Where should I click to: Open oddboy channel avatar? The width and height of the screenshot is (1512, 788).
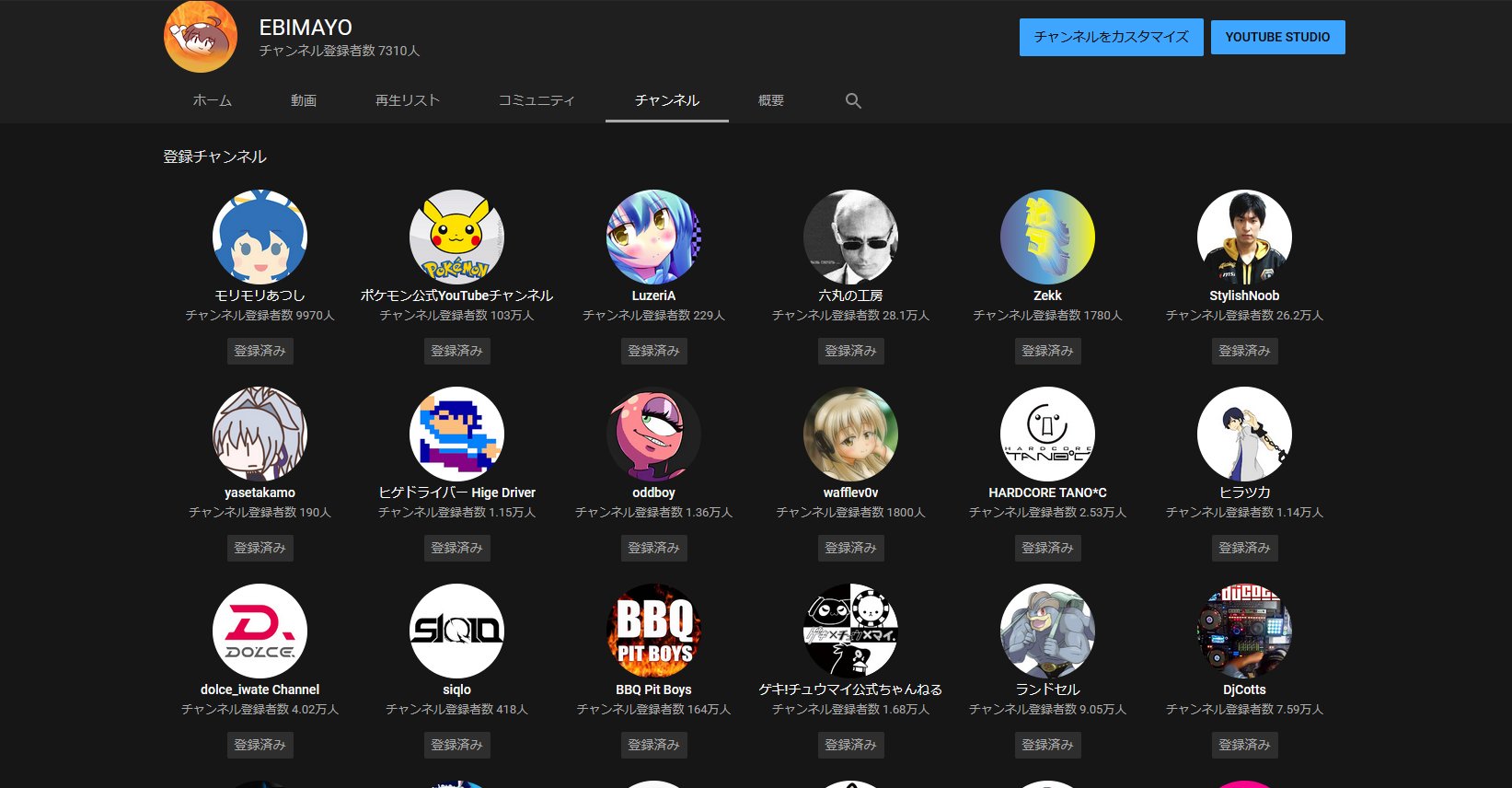pyautogui.click(x=653, y=434)
